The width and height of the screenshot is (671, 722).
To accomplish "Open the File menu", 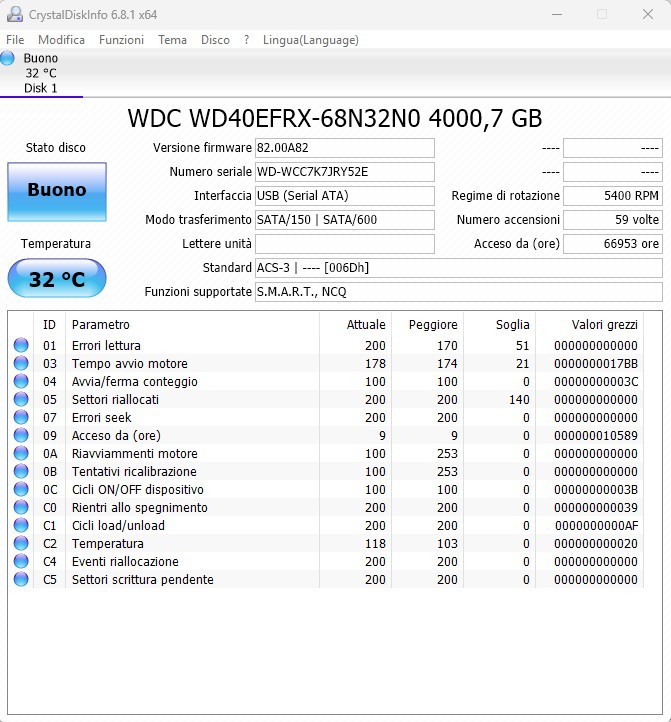I will point(15,40).
